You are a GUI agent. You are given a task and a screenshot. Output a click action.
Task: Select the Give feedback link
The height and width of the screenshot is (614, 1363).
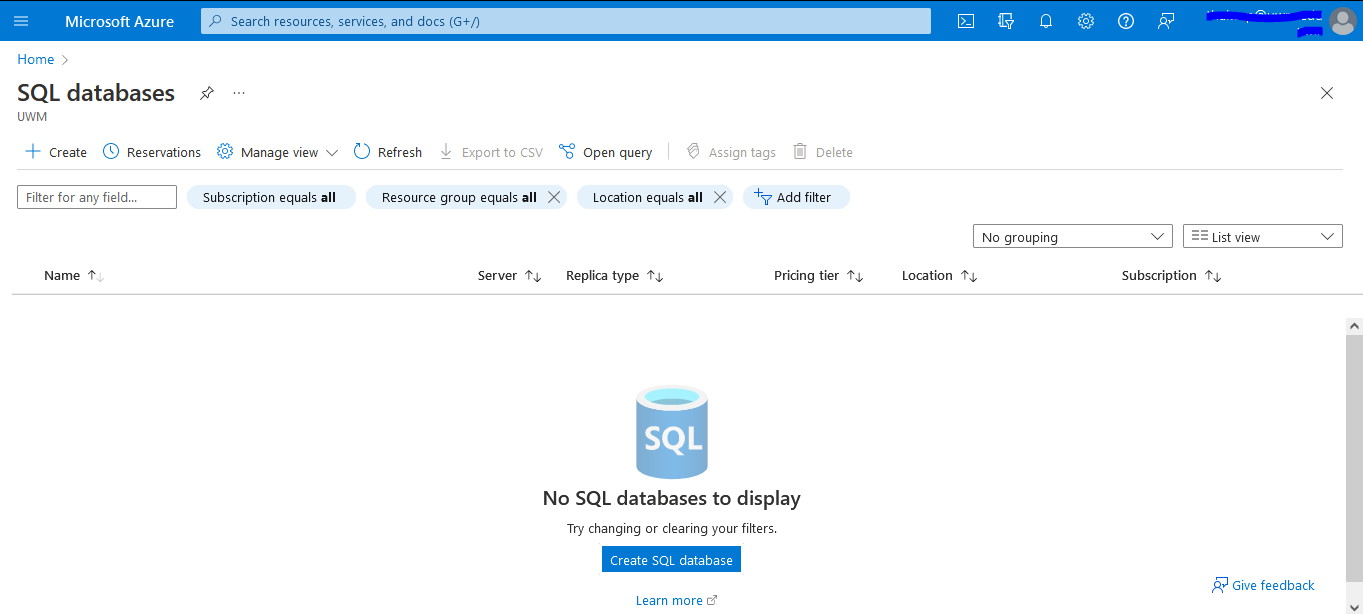[1263, 585]
